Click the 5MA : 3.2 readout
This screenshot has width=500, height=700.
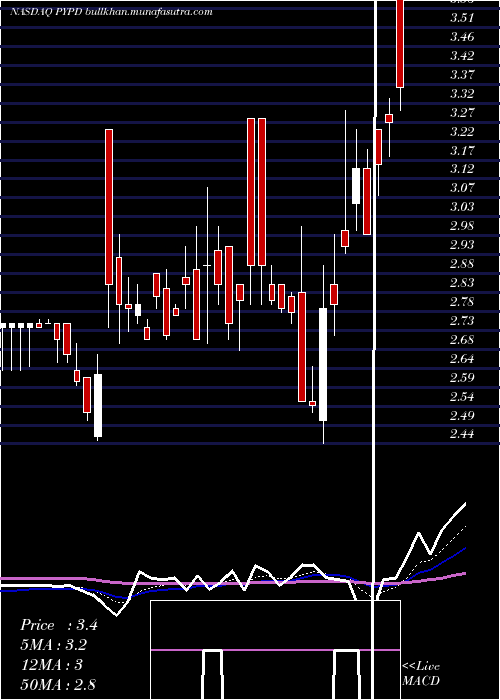pyautogui.click(x=53, y=645)
